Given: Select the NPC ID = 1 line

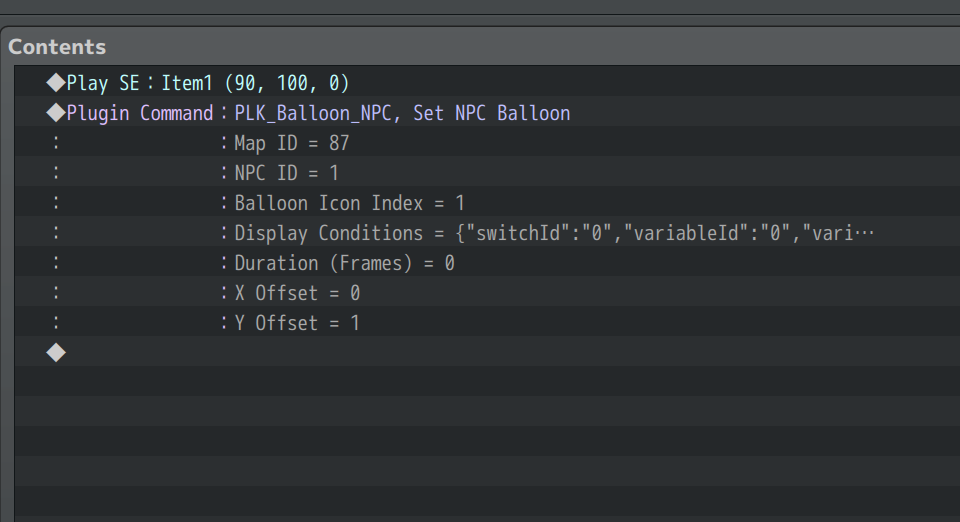Looking at the screenshot, I should tap(287, 173).
